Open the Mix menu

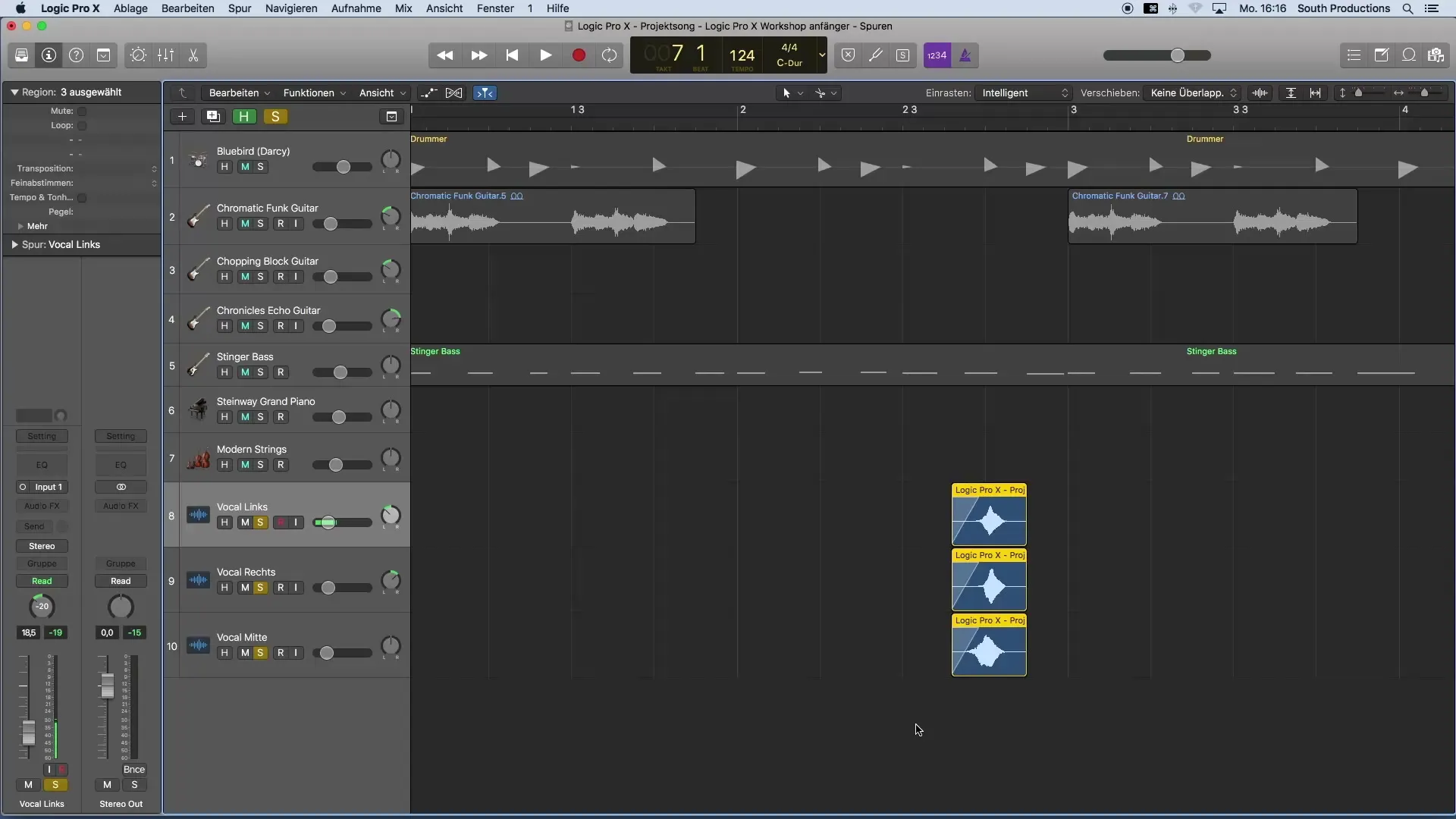[x=403, y=8]
